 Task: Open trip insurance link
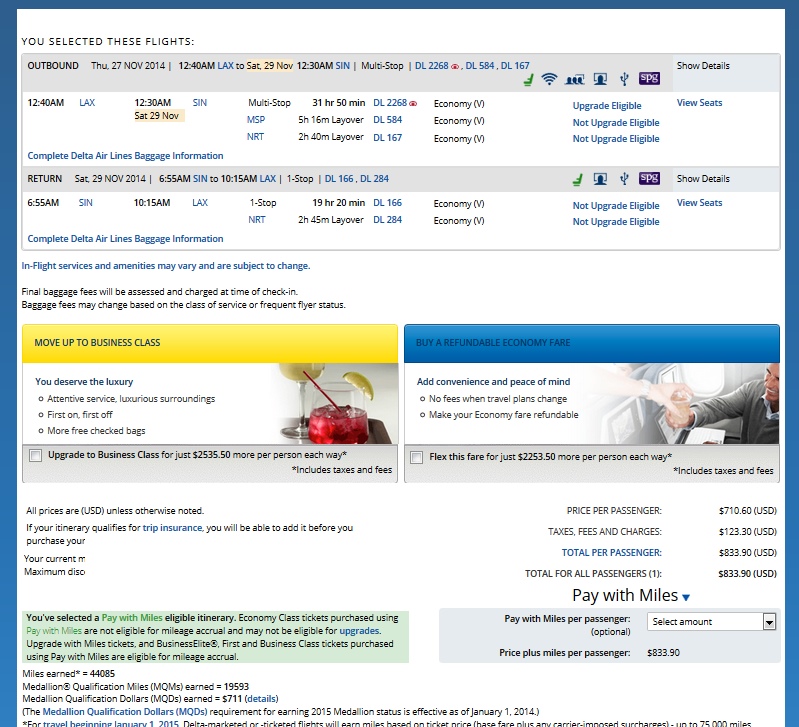171,527
